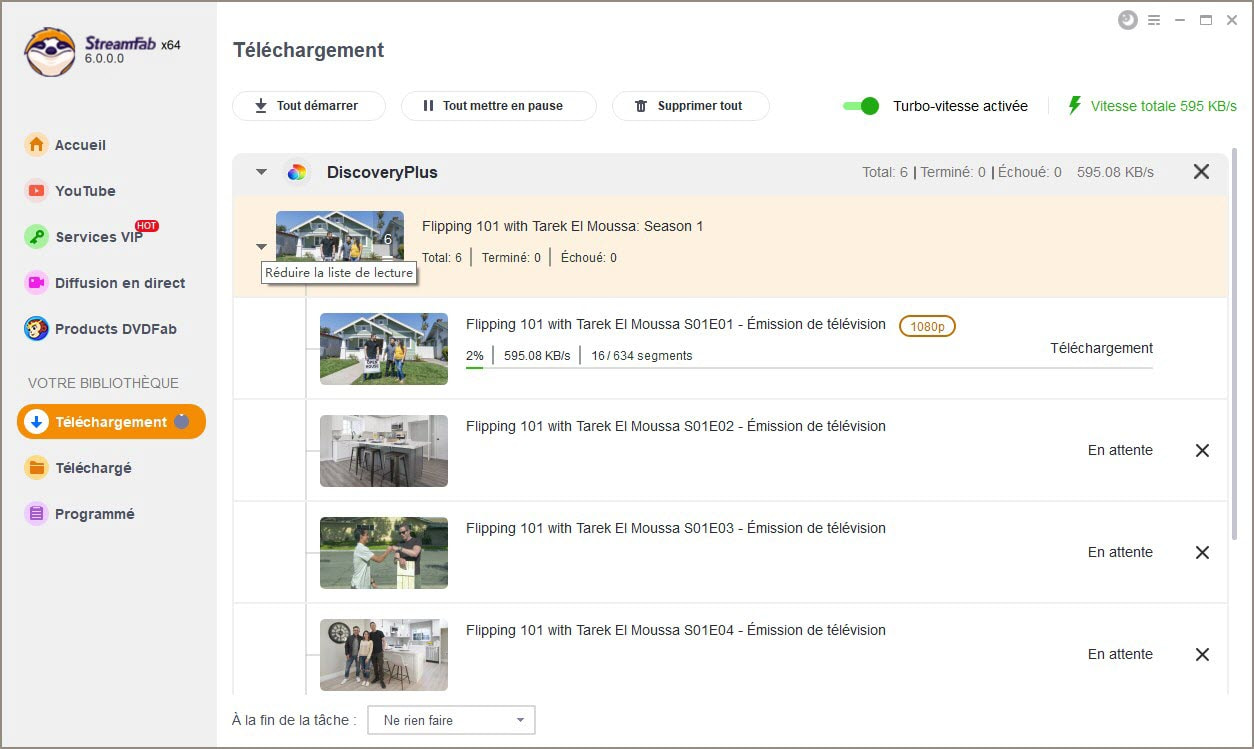The image size is (1254, 749).
Task: Click 'En attente' status of S01E02
Action: click(x=1120, y=450)
